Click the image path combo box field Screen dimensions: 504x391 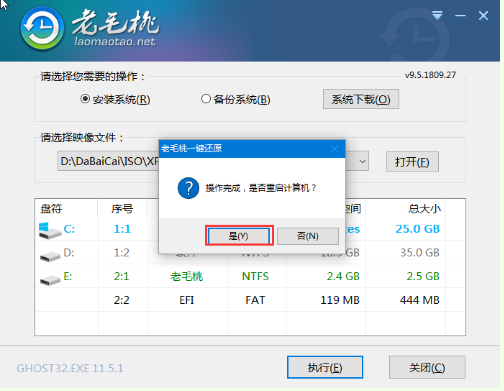coord(213,161)
